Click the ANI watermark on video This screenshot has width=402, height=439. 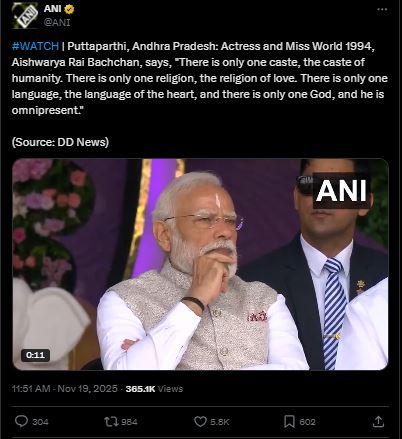pos(341,191)
